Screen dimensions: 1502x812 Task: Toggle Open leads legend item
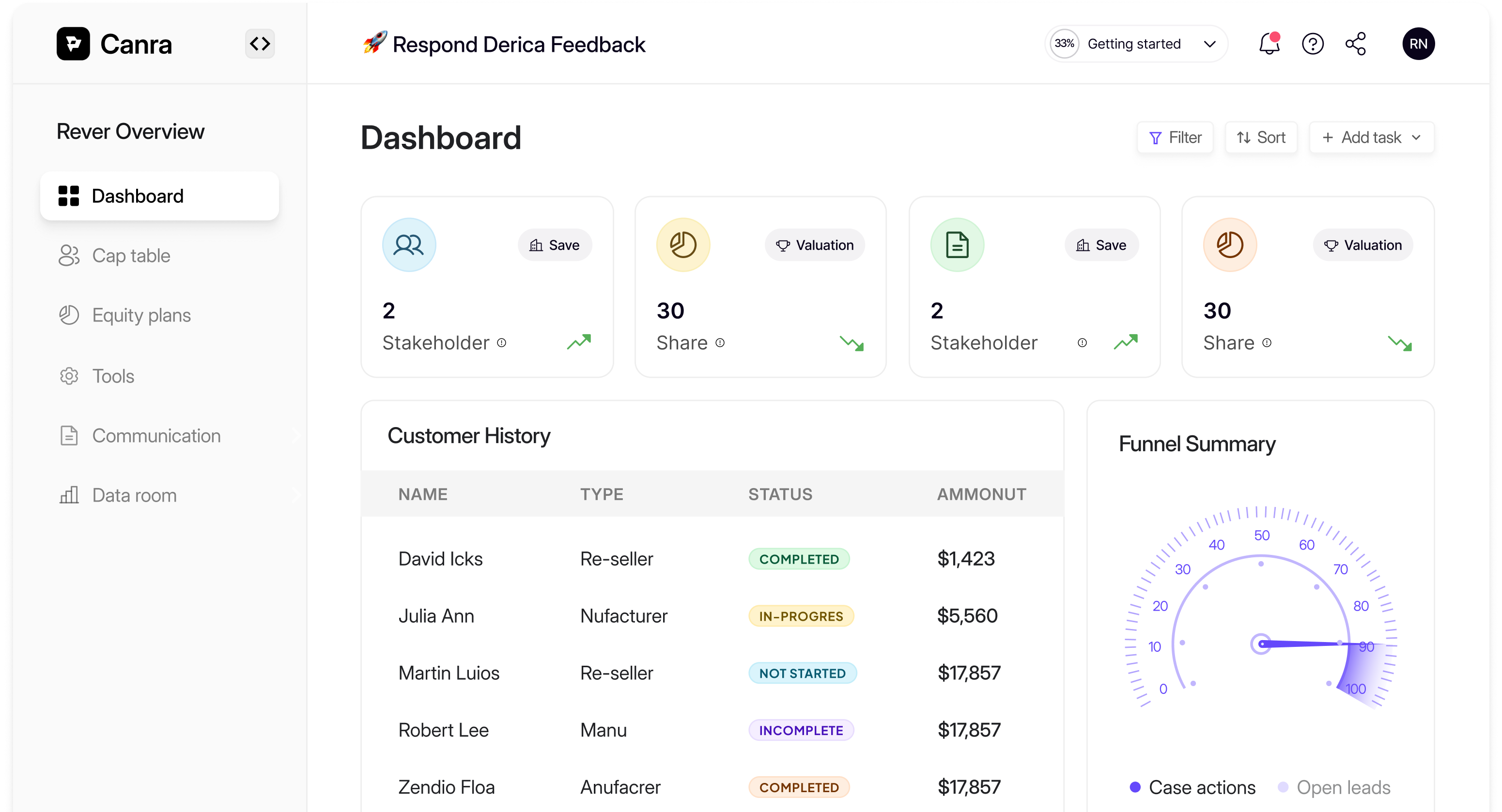[x=1334, y=787]
